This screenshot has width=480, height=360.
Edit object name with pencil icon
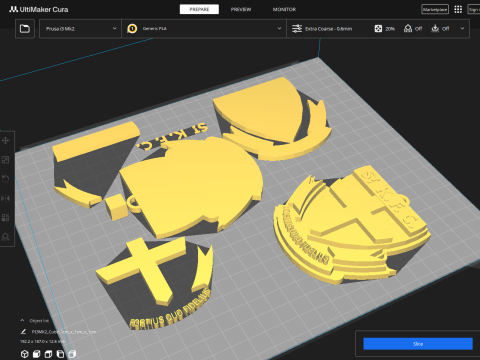(23, 332)
